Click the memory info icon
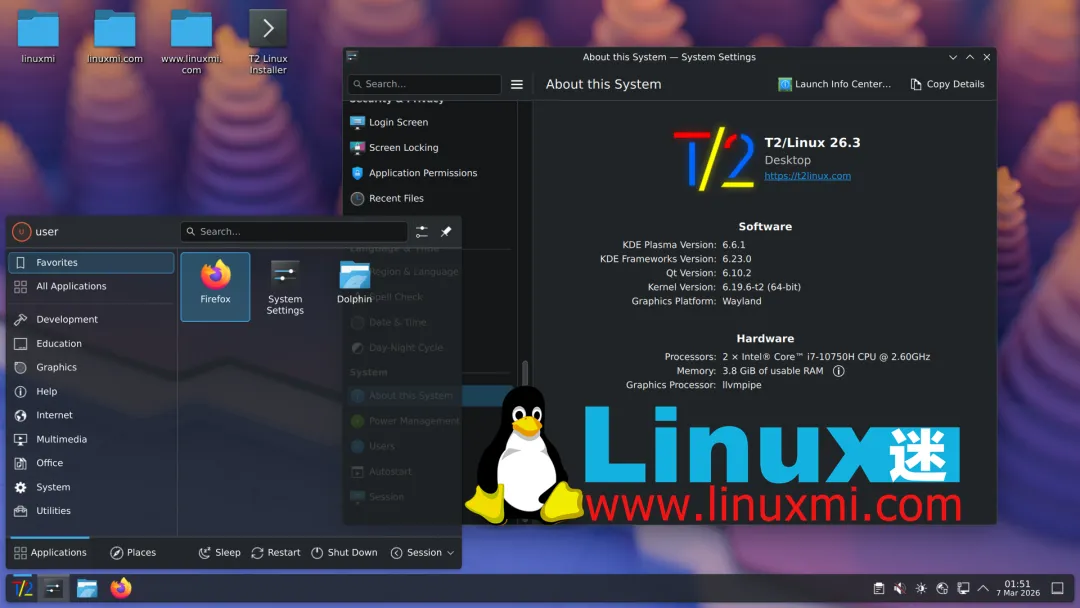The height and width of the screenshot is (608, 1080). tap(838, 371)
